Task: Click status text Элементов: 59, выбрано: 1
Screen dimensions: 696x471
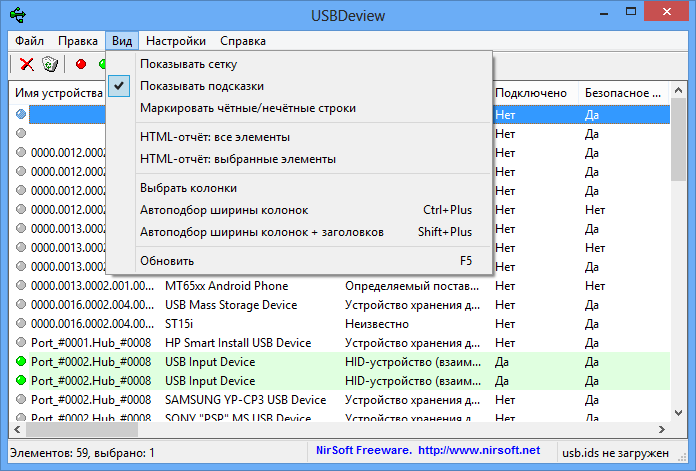Action: [83, 453]
